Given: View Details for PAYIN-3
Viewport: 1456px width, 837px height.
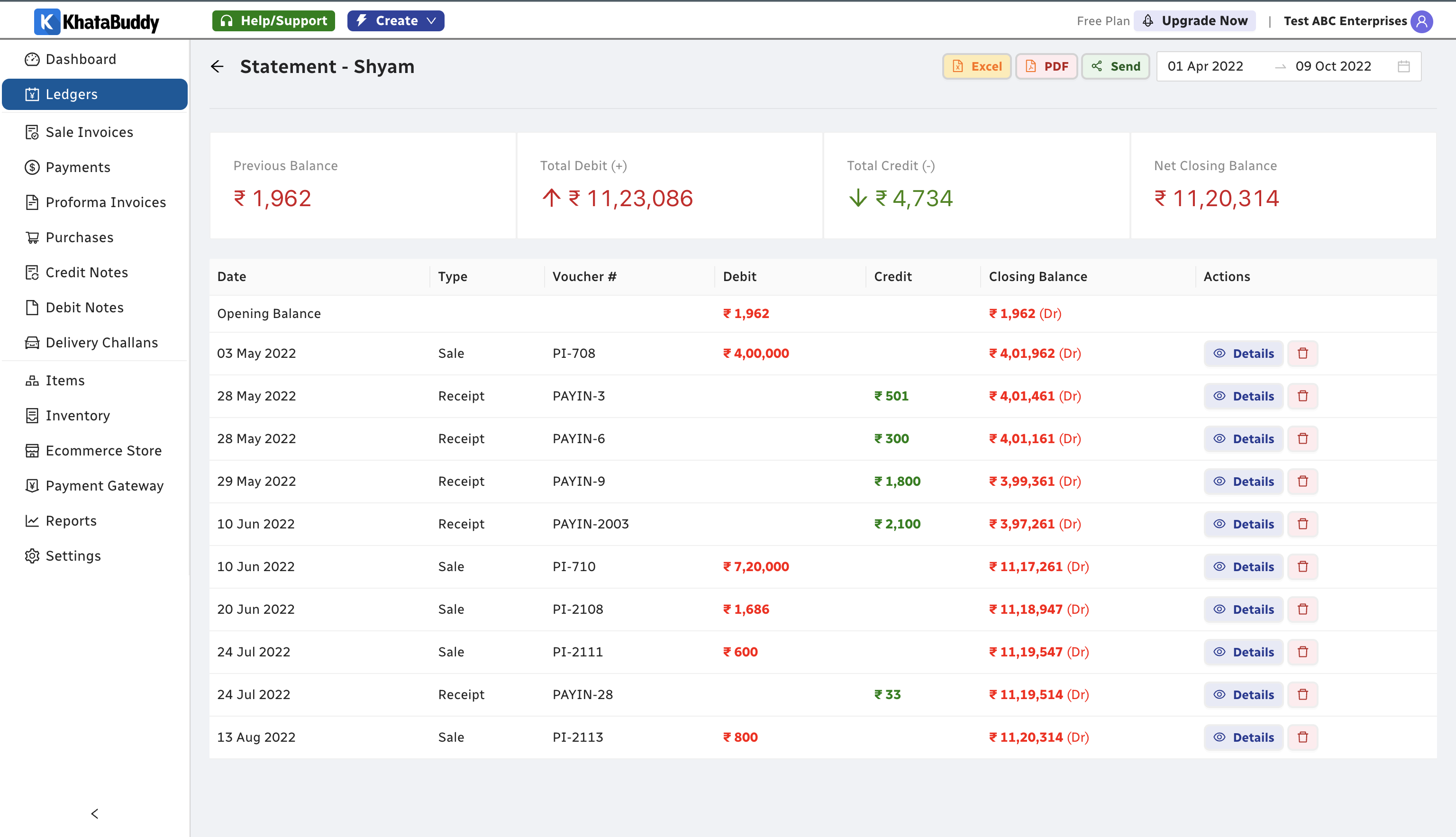Looking at the screenshot, I should (1243, 395).
